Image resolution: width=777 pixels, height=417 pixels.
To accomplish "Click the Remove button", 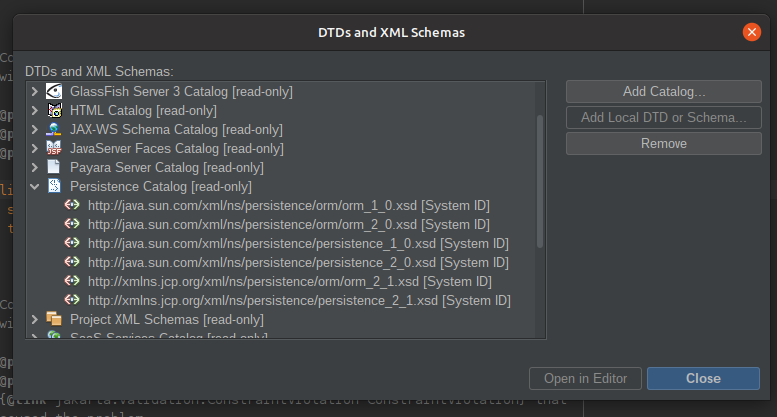I will pyautogui.click(x=664, y=144).
